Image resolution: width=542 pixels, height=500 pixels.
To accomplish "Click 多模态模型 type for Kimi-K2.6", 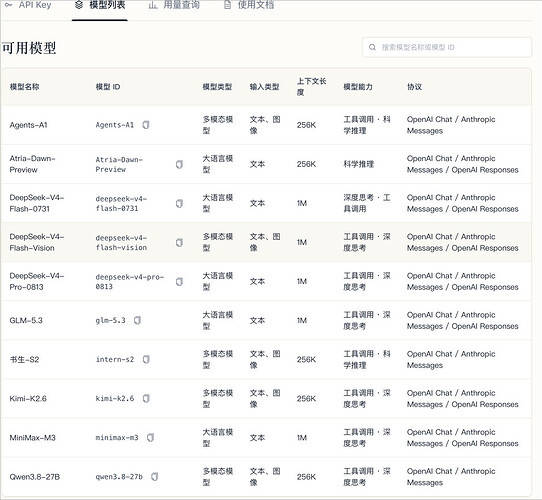I will 218,398.
